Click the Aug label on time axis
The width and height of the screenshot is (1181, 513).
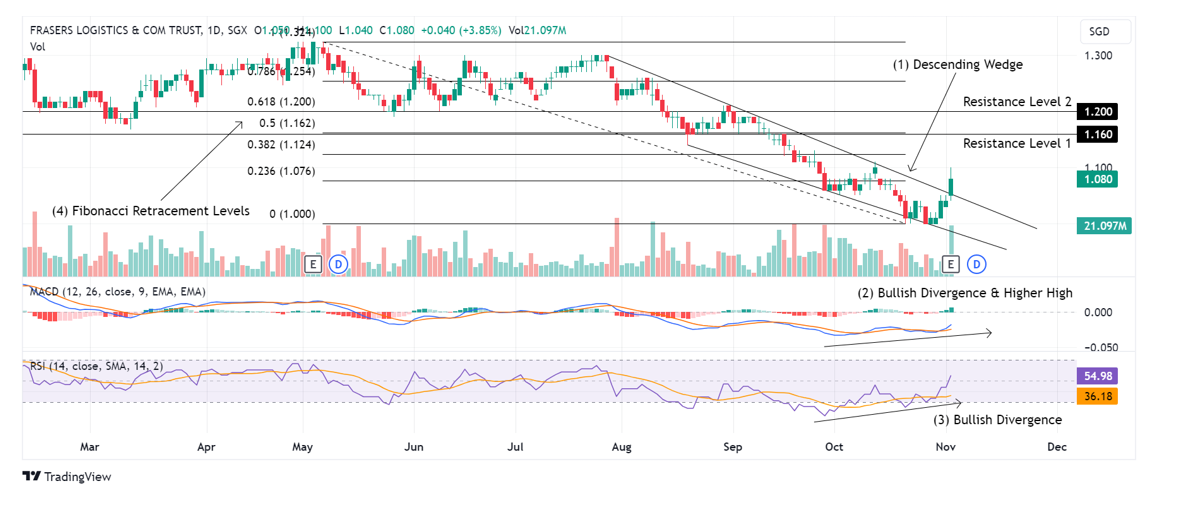622,447
